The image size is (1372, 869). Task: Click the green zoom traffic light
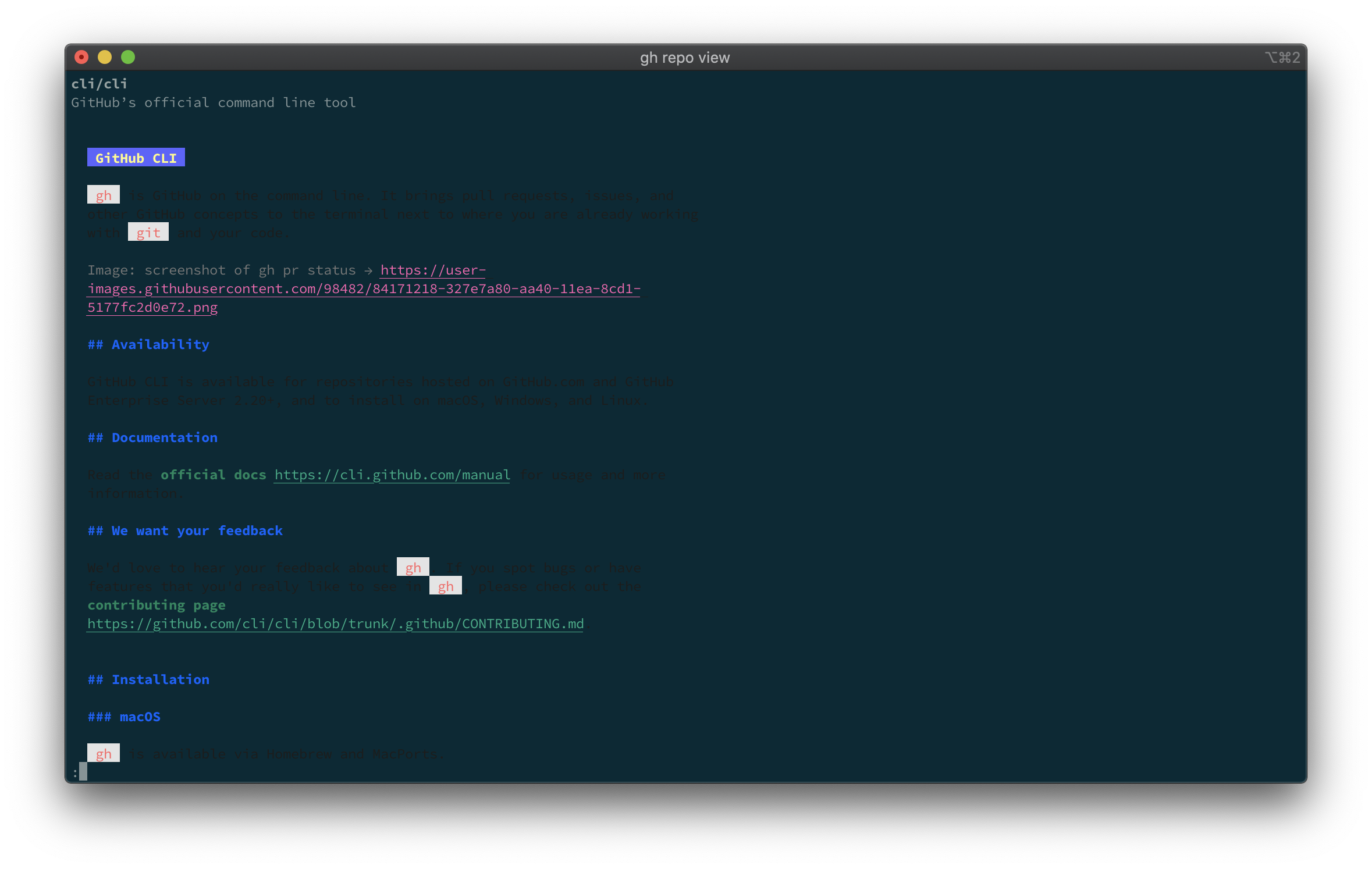(128, 57)
